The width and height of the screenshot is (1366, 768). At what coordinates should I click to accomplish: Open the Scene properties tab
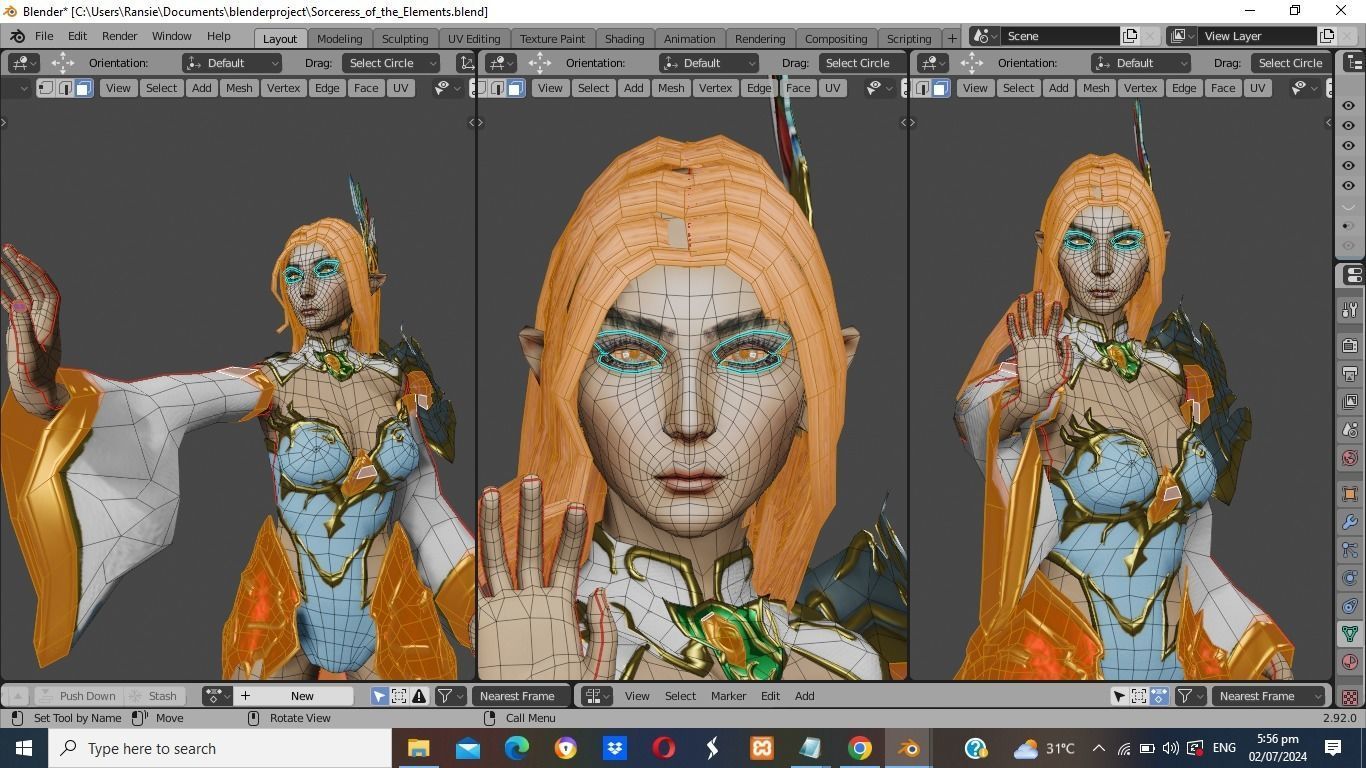[1349, 430]
